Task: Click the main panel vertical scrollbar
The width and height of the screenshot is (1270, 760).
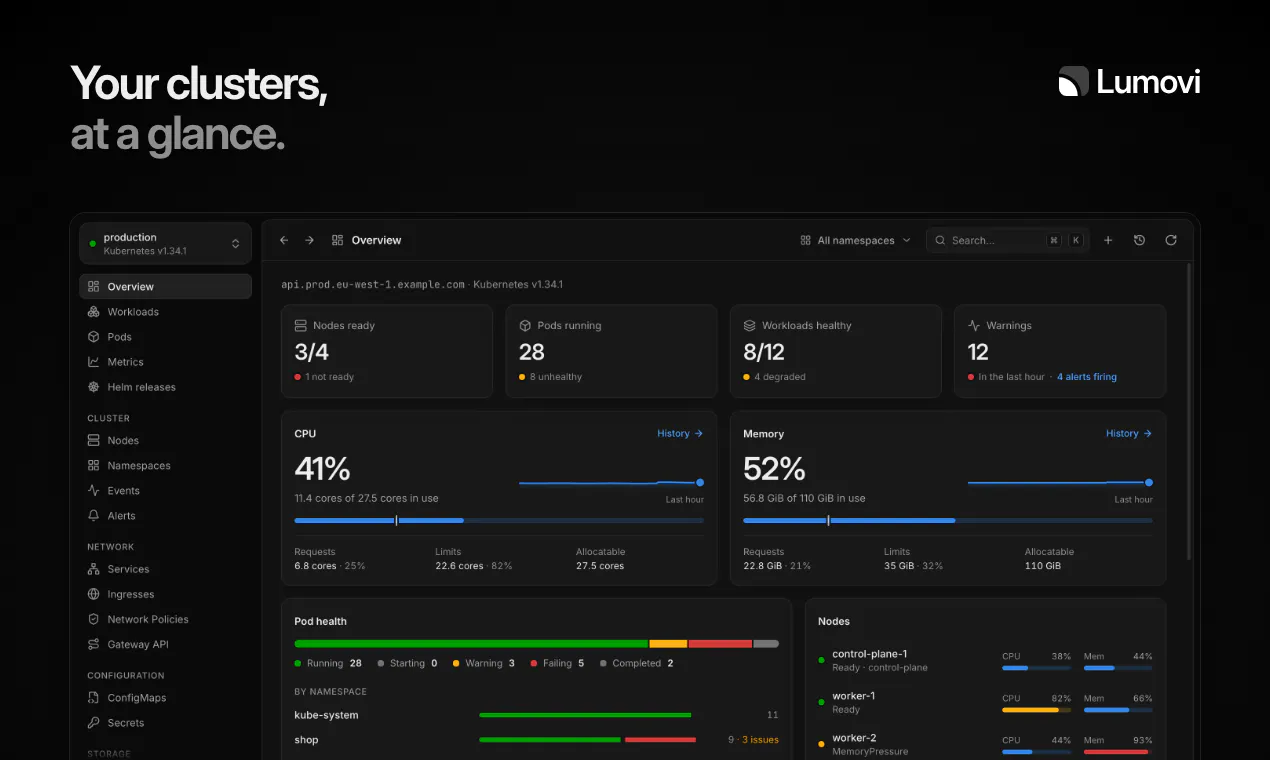Action: point(1189,410)
